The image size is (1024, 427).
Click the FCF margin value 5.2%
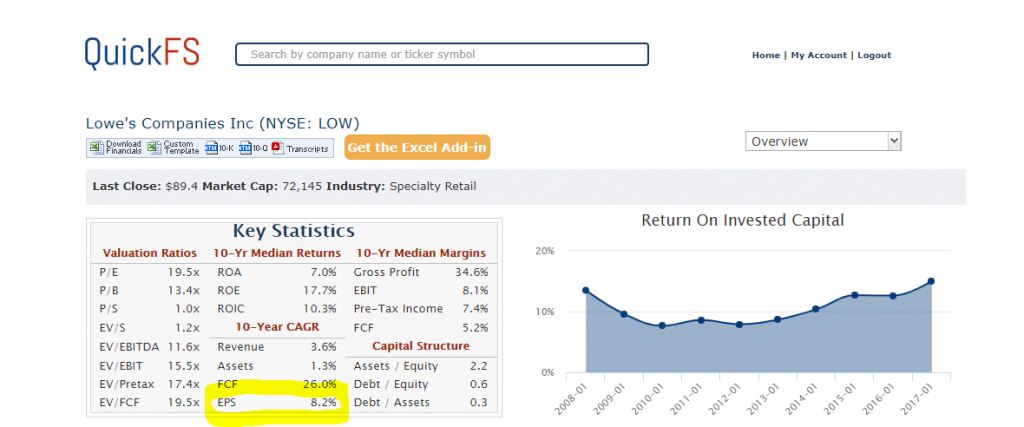point(475,328)
